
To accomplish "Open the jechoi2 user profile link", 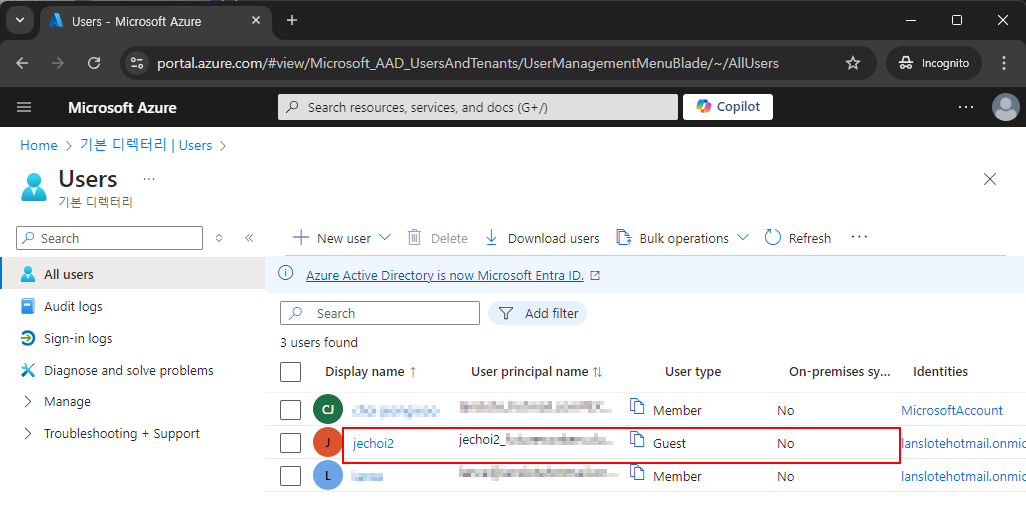I will [x=373, y=444].
